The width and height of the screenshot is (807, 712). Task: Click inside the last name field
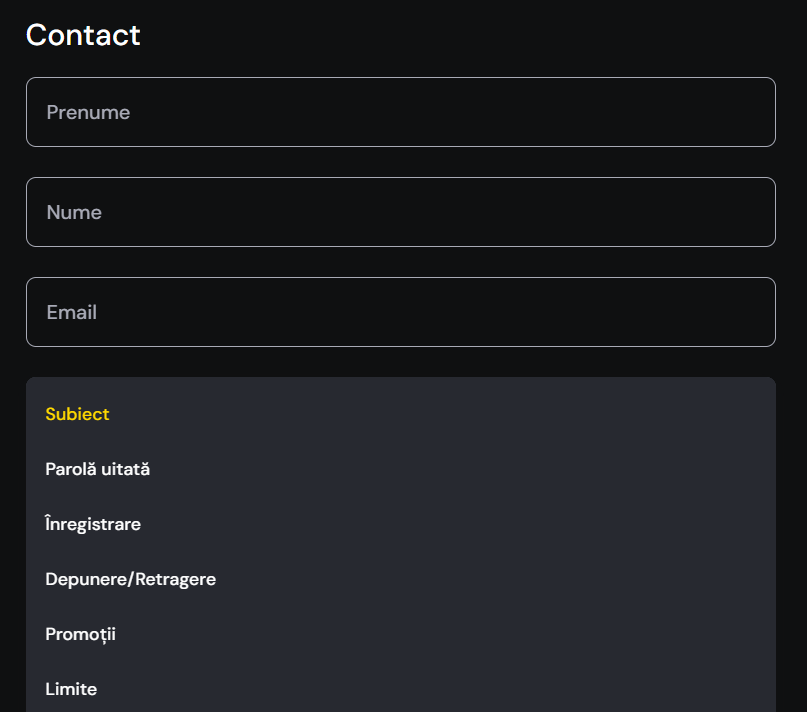[x=400, y=212]
